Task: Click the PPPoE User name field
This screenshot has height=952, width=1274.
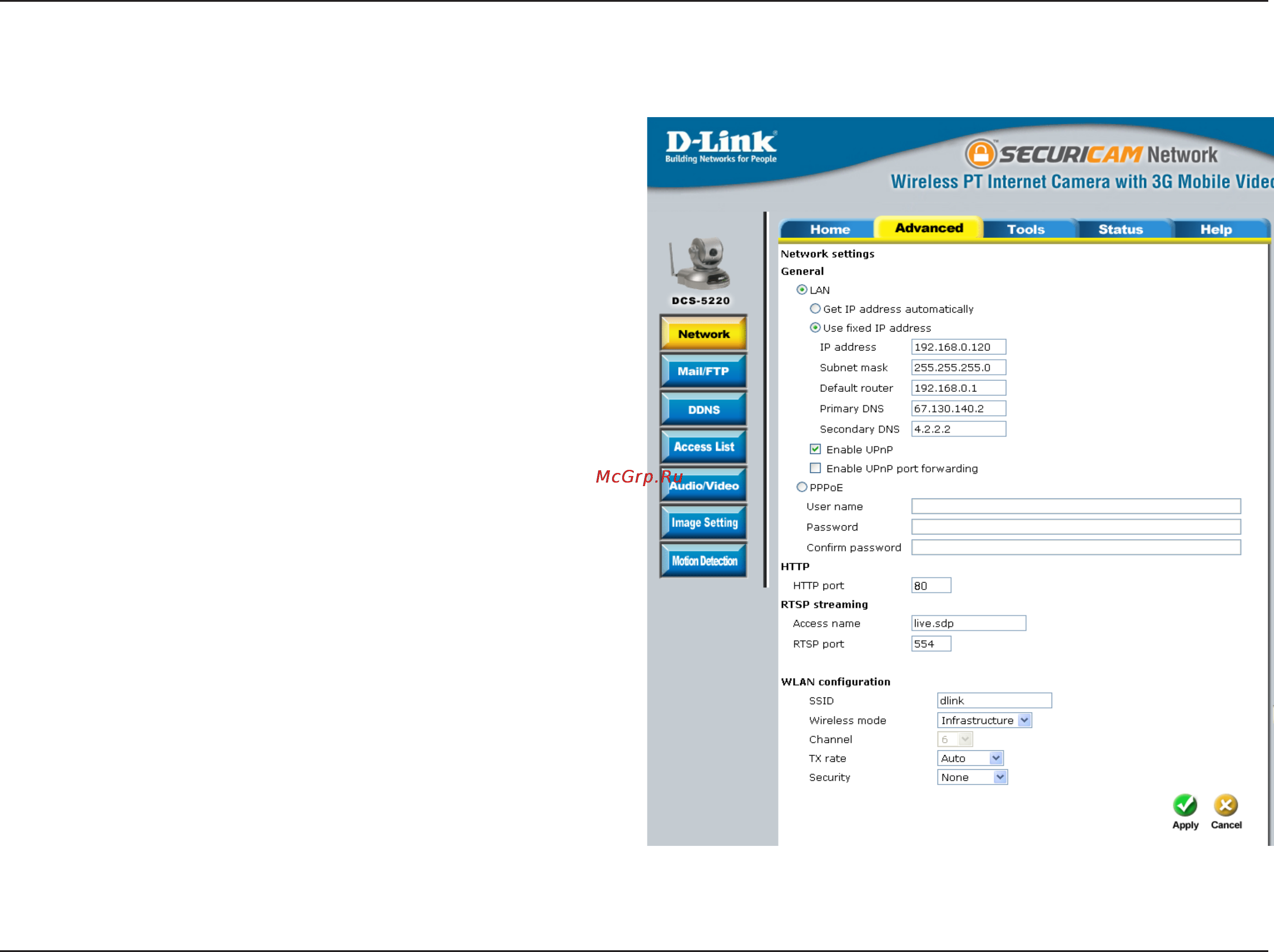Action: pos(1076,506)
